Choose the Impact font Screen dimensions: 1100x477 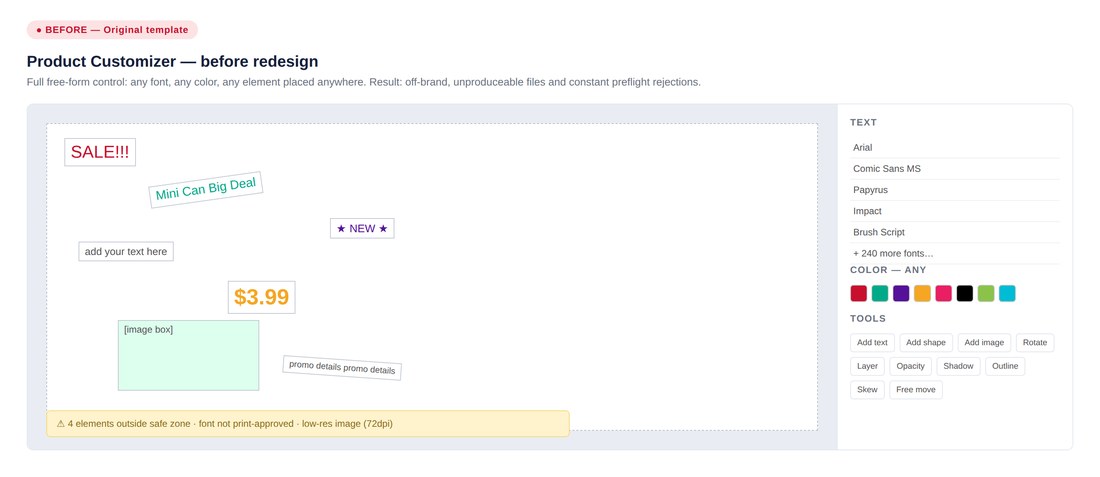(x=954, y=211)
